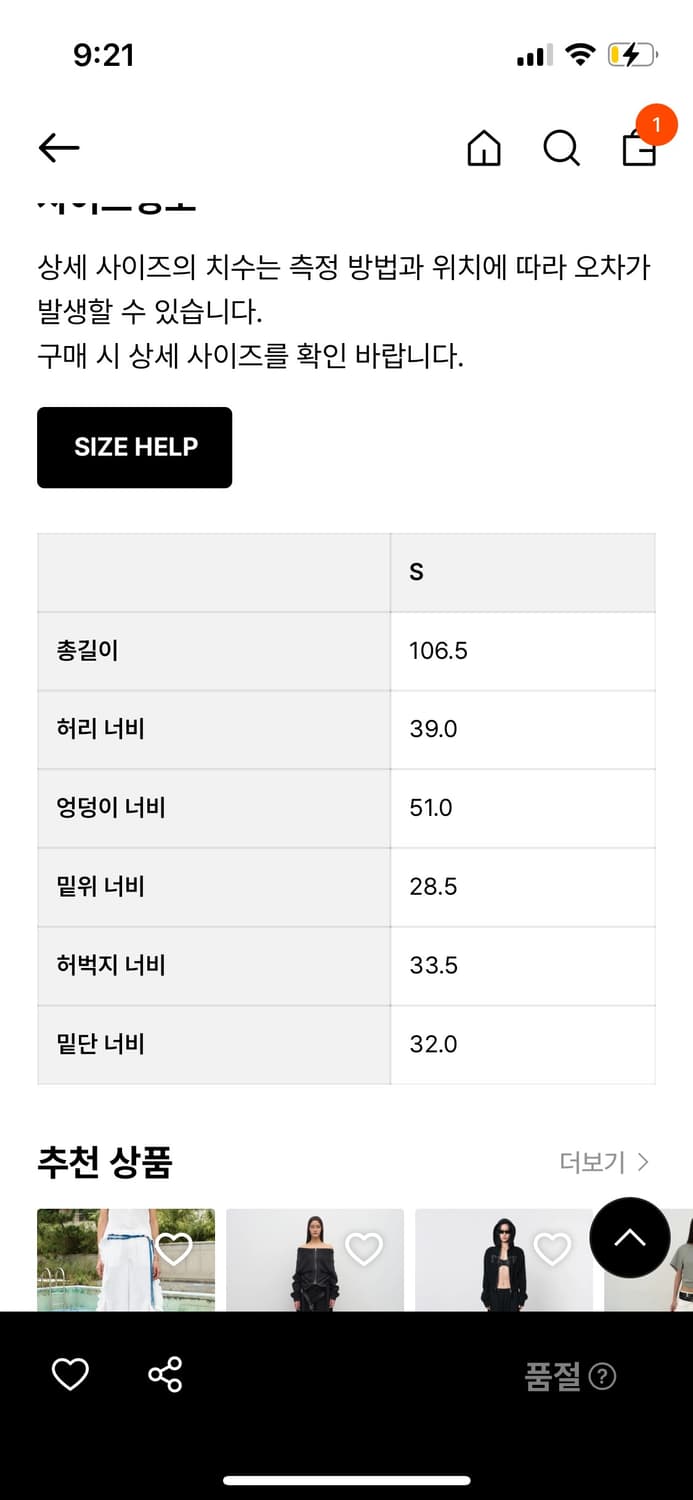
Task: Tap the home indicator bar at screen bottom
Action: click(346, 1478)
